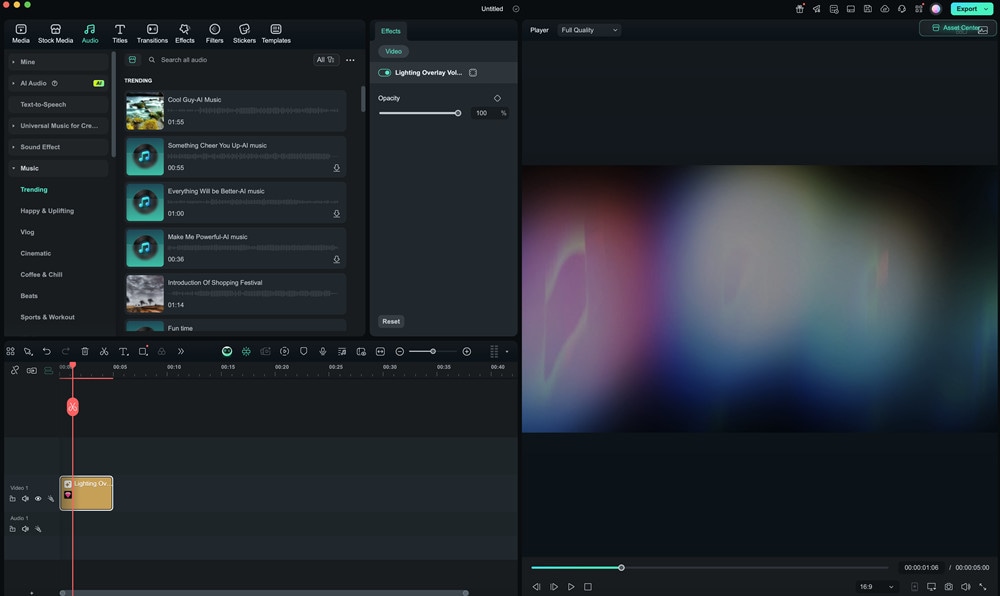Select the Lighting Overlay clip on timeline
Viewport: 1000px width, 596px height.
coord(86,493)
